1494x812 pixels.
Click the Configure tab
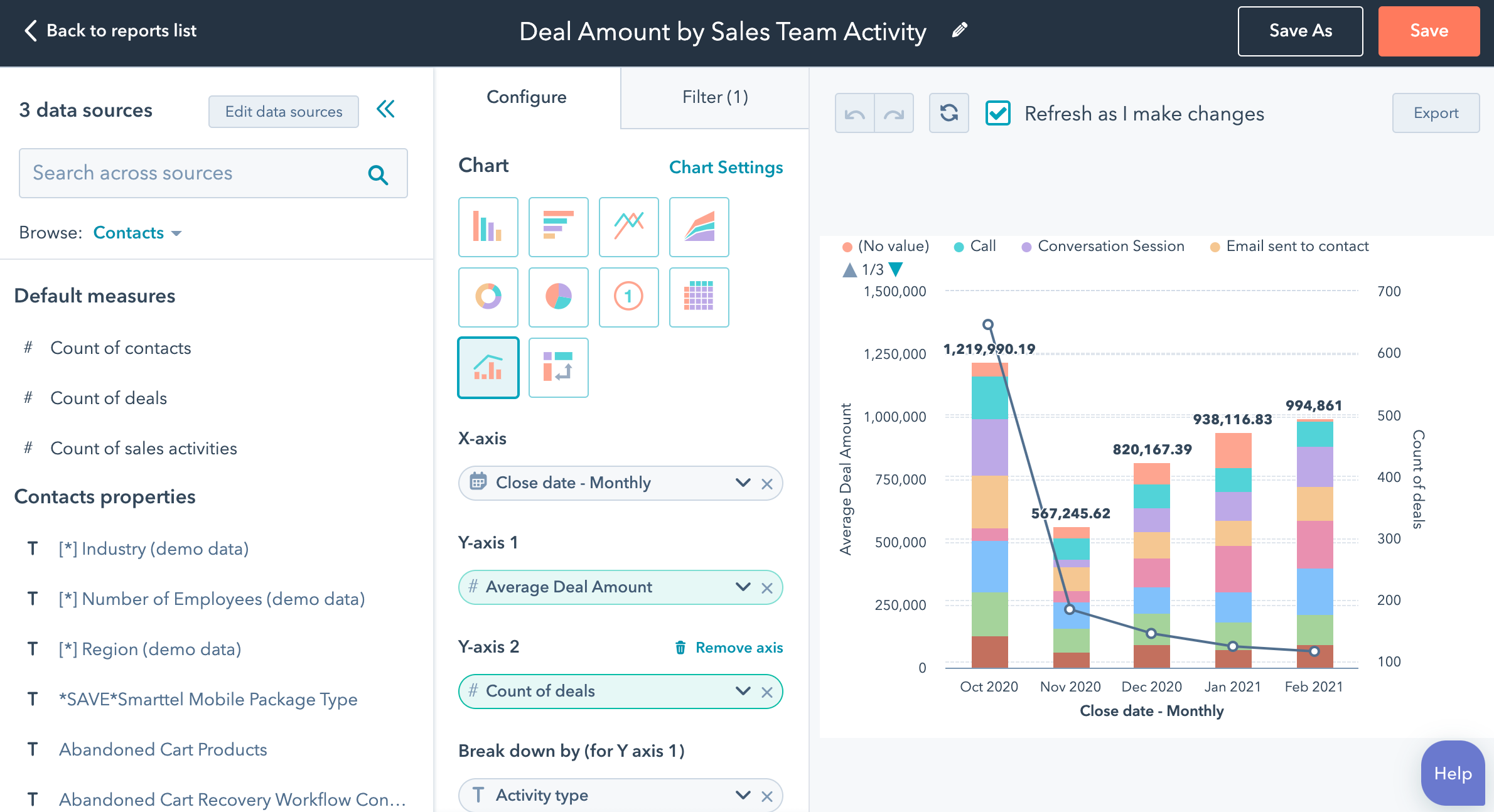(x=527, y=97)
